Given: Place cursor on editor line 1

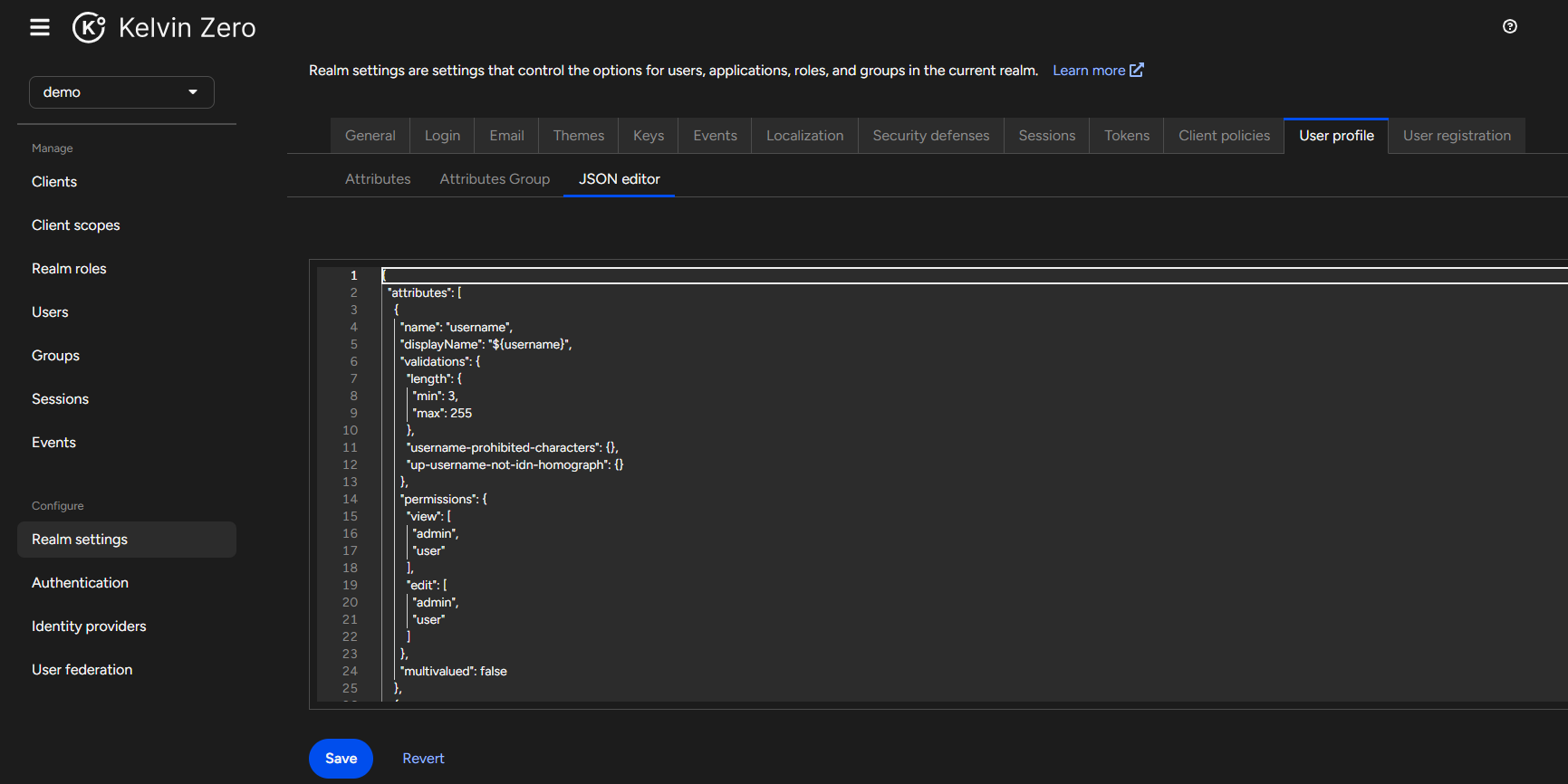Looking at the screenshot, I should [975, 275].
